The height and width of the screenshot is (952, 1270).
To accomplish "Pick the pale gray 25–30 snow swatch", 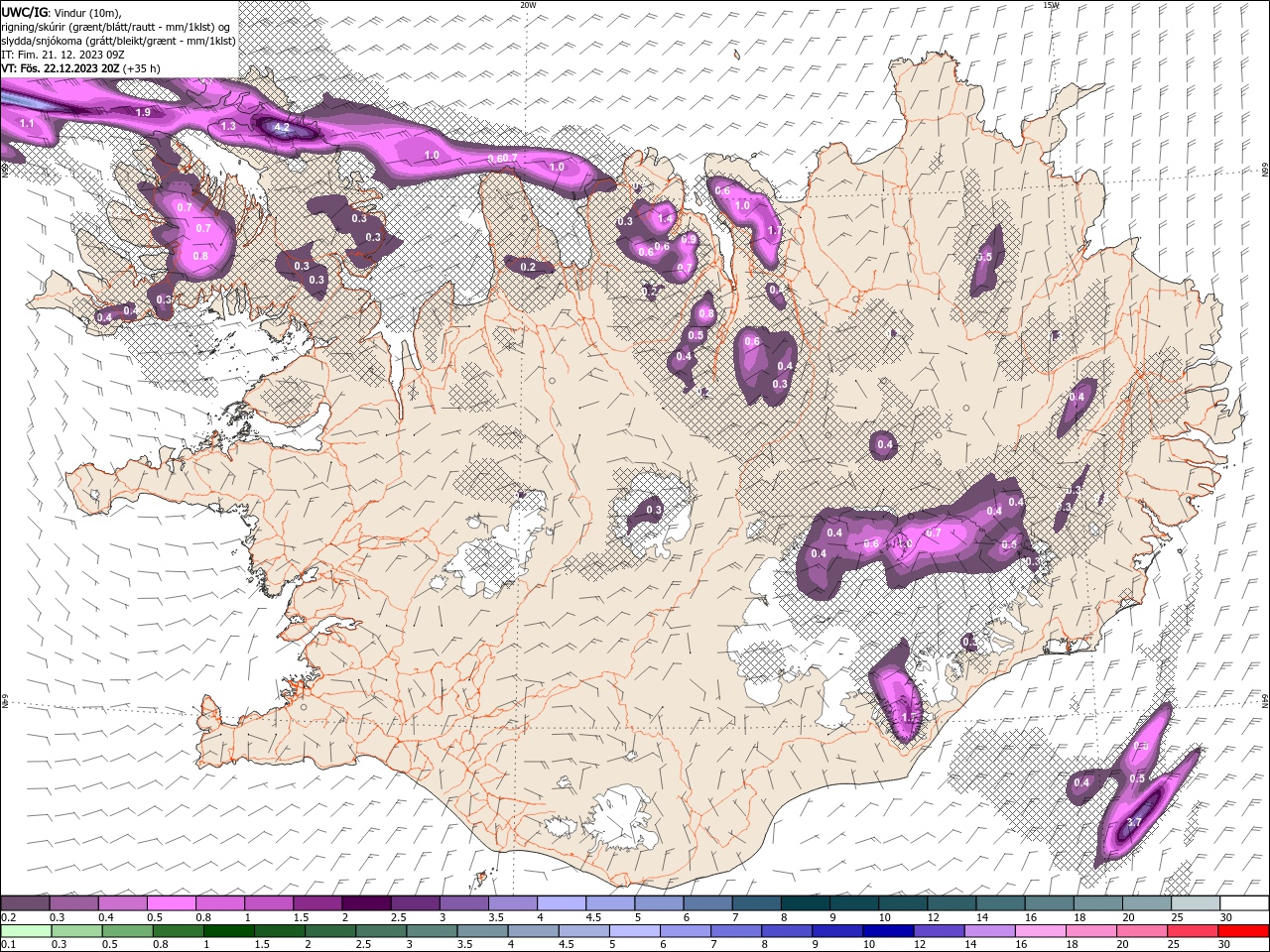I will [1195, 903].
